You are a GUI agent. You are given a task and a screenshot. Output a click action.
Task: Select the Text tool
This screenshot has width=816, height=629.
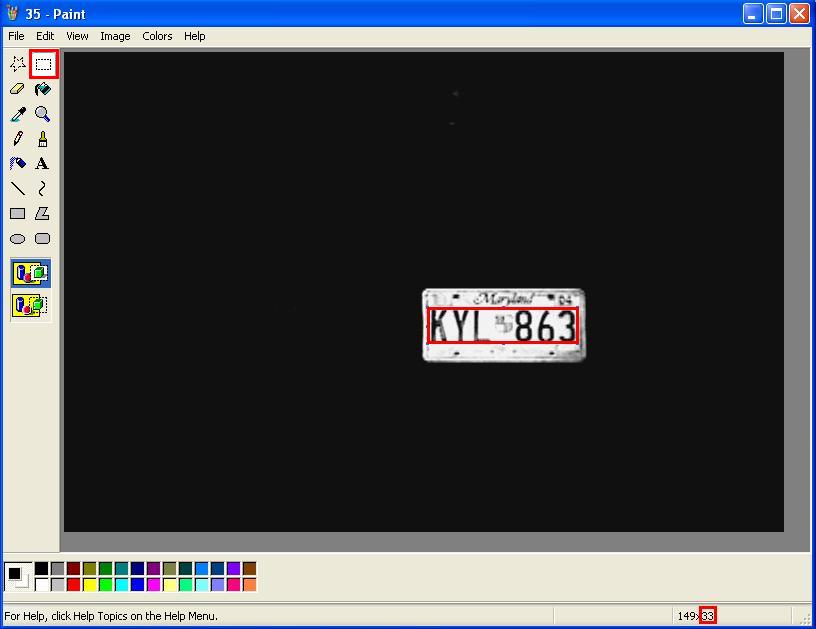[x=43, y=164]
